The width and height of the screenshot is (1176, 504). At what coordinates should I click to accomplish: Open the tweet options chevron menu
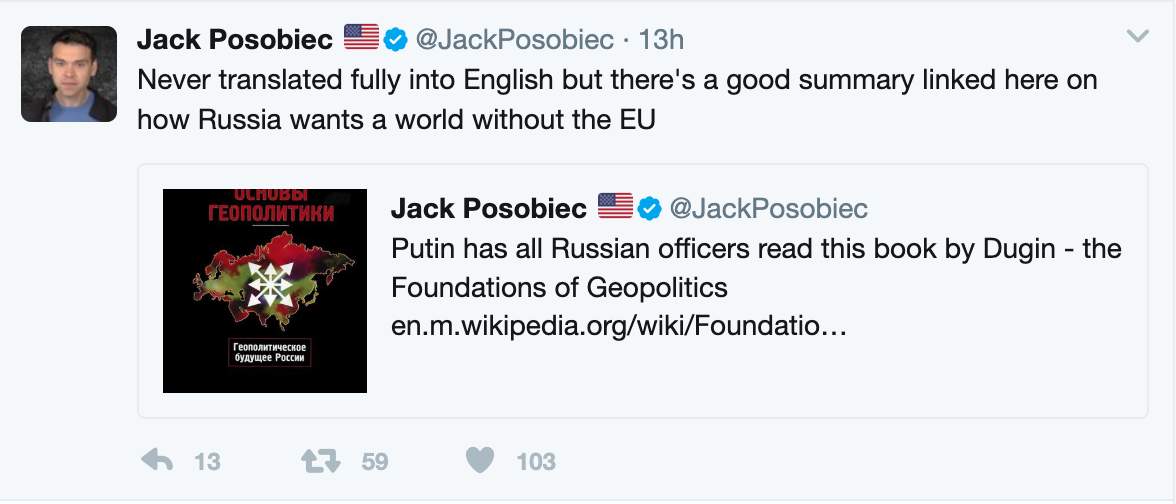coord(1138,37)
